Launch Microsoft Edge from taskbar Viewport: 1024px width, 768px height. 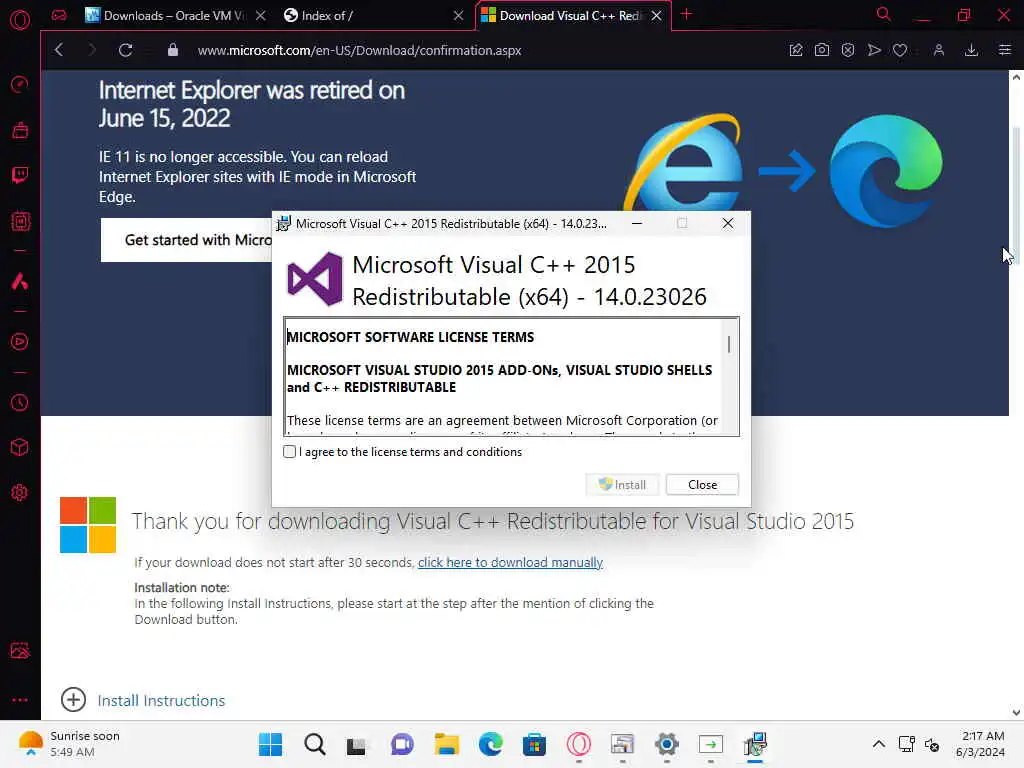click(490, 744)
